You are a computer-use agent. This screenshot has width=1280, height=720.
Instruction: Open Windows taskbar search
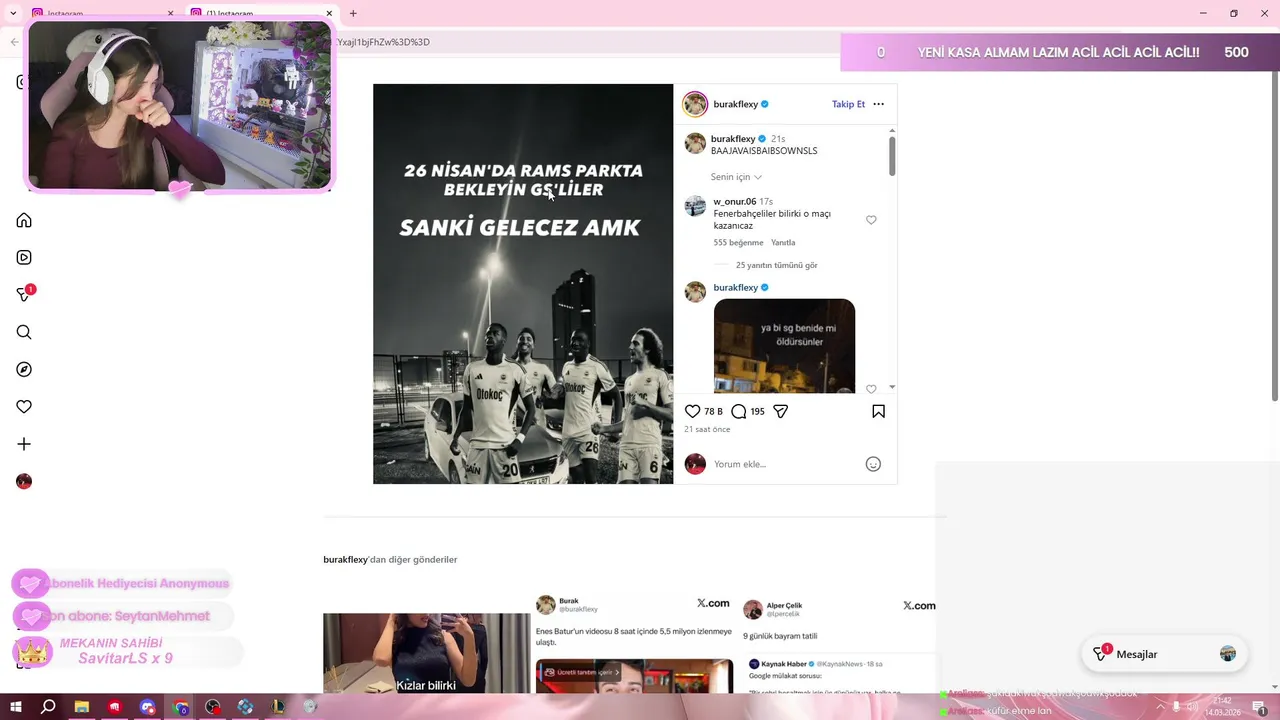[x=48, y=707]
